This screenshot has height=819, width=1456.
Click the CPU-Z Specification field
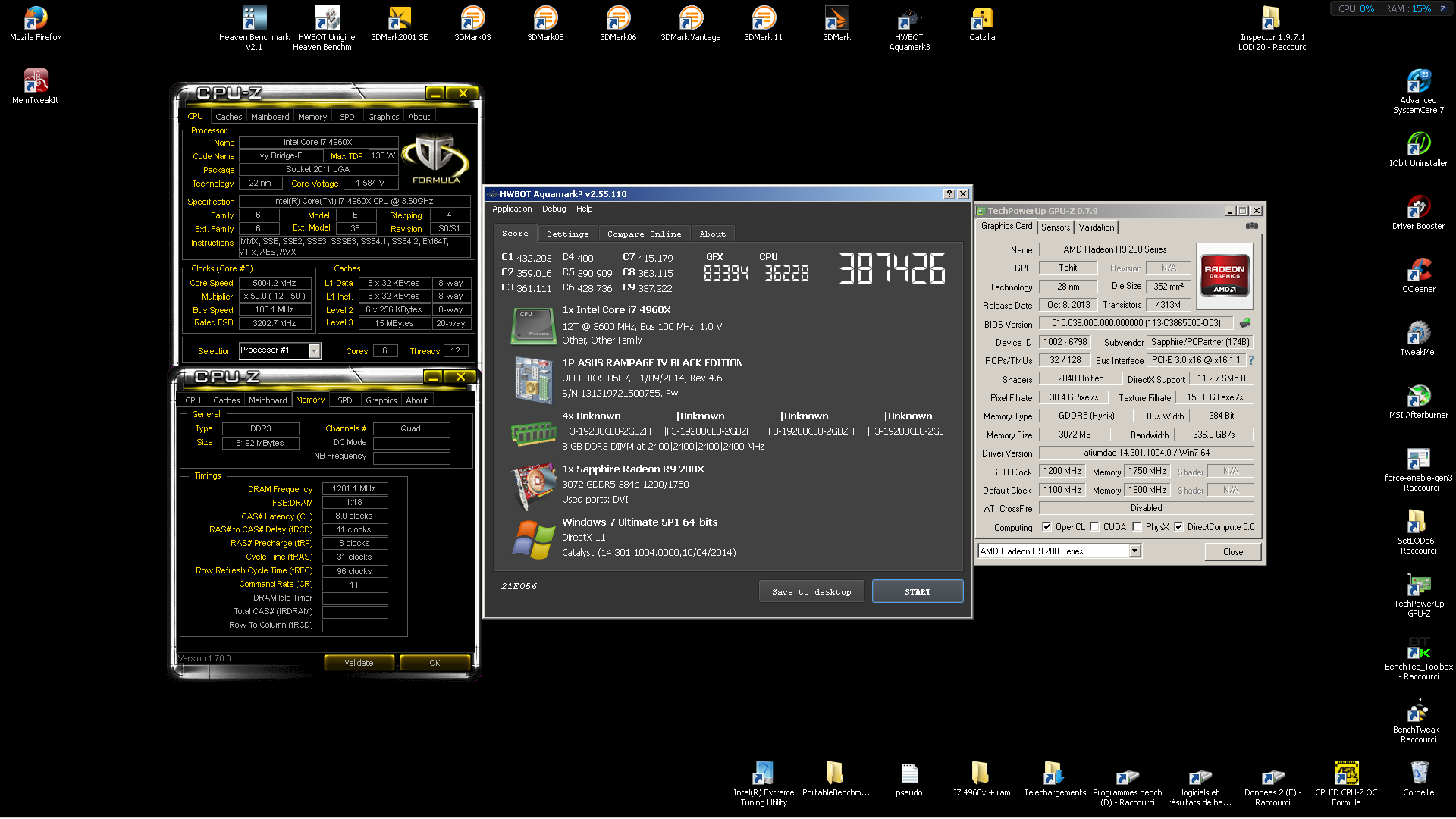pos(354,202)
